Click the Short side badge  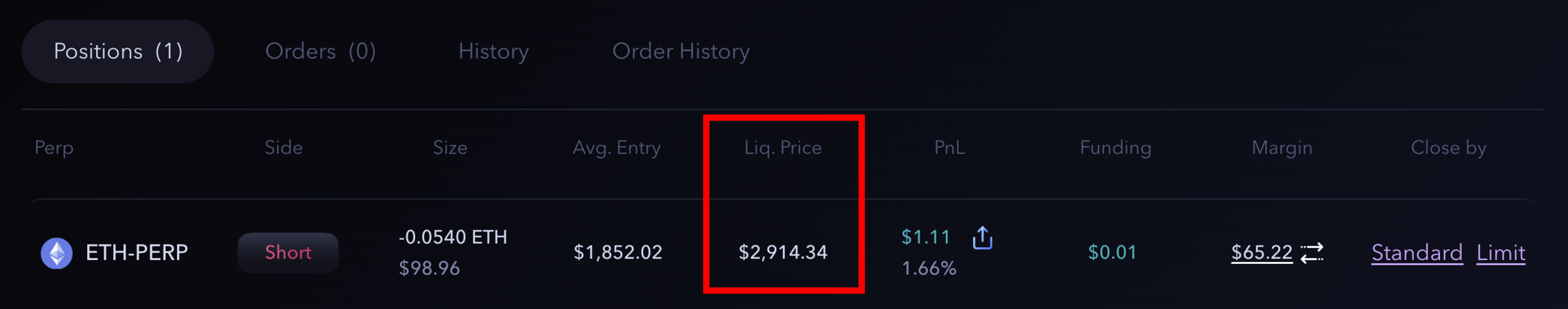pos(288,253)
